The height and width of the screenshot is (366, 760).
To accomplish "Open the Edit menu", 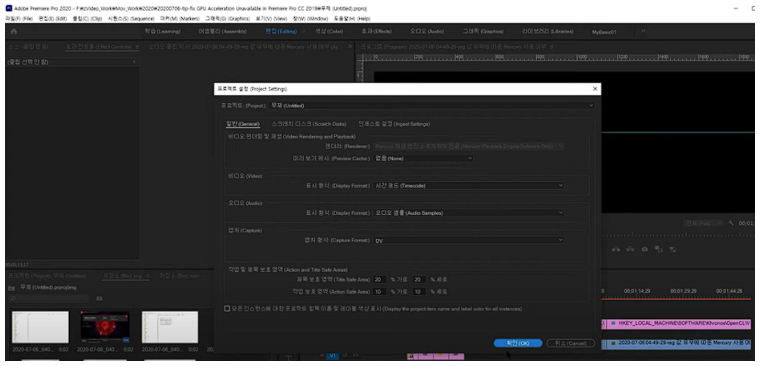I will pyautogui.click(x=53, y=18).
